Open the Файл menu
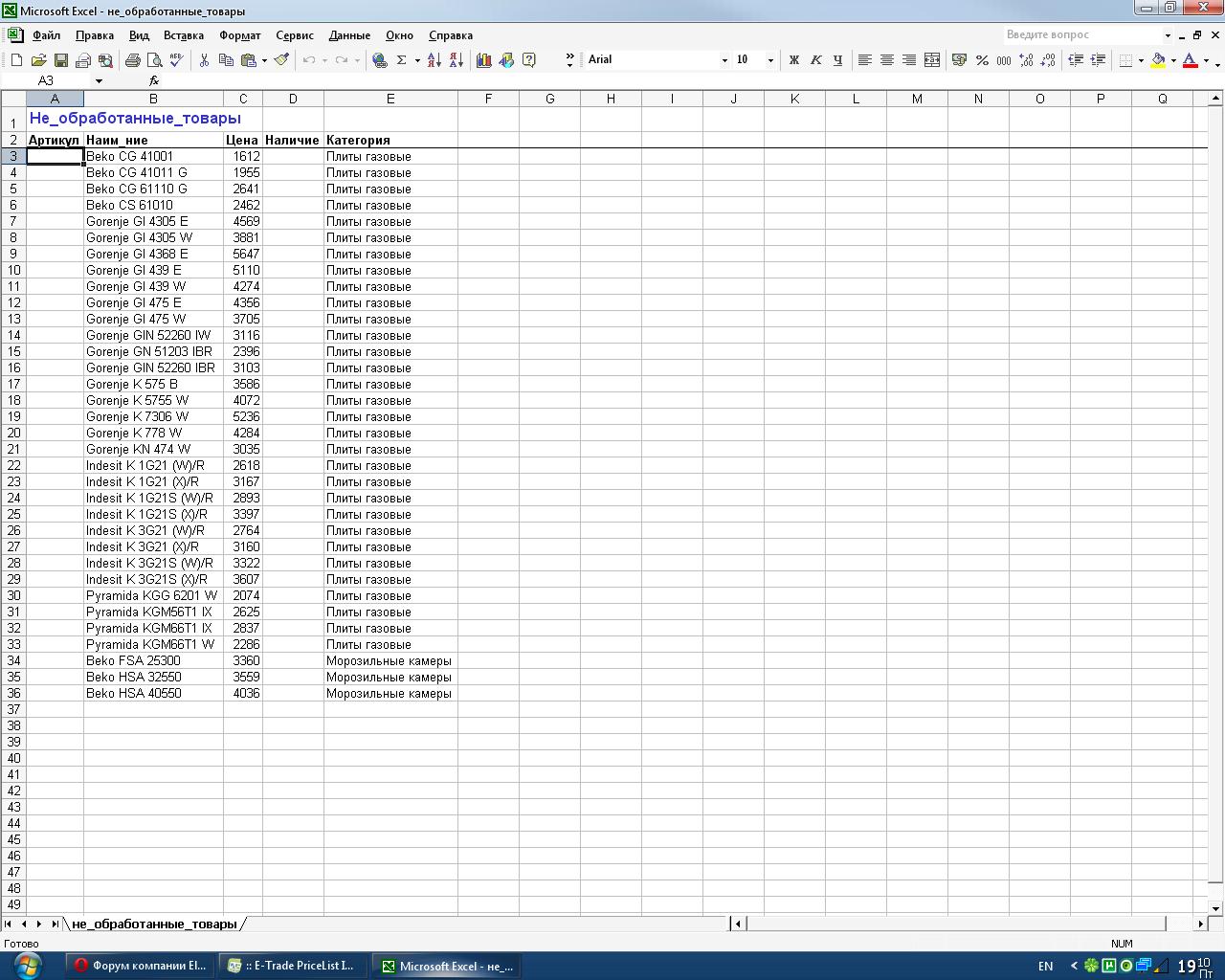The height and width of the screenshot is (980, 1225). (x=46, y=35)
